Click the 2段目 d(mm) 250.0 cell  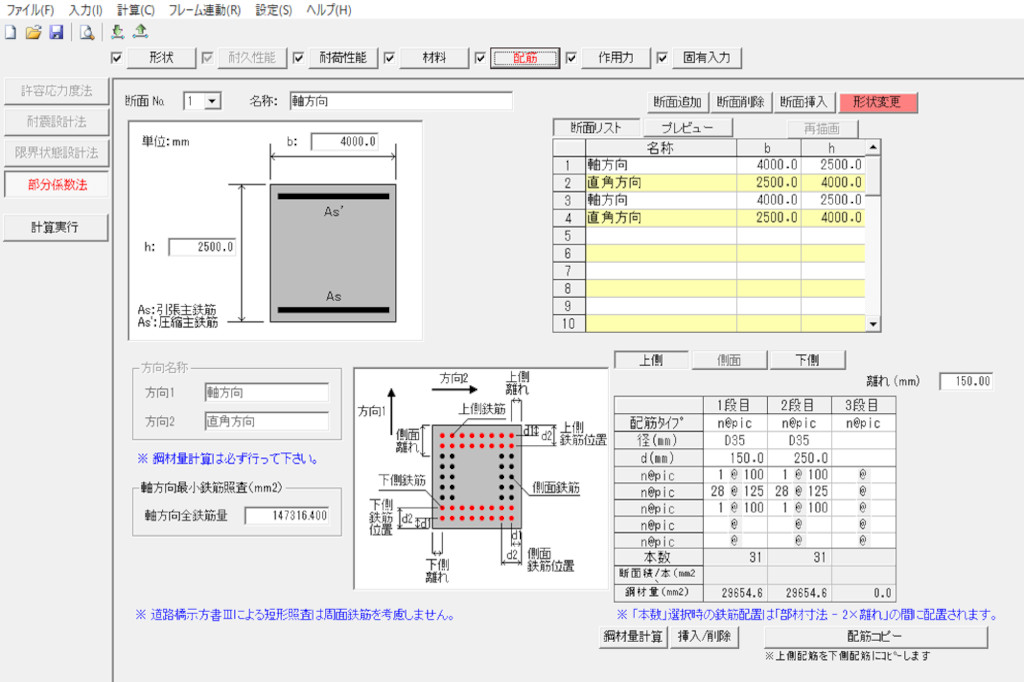click(799, 458)
